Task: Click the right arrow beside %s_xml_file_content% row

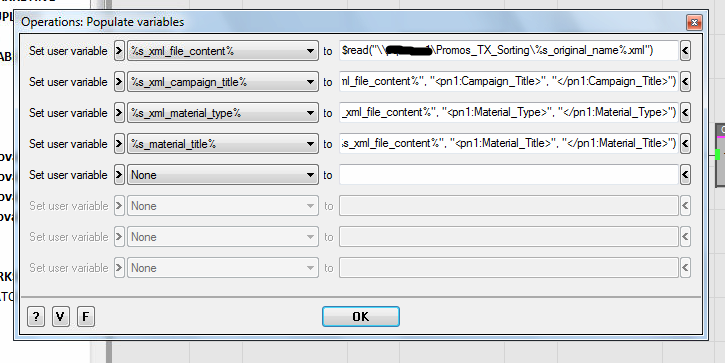Action: pos(119,51)
